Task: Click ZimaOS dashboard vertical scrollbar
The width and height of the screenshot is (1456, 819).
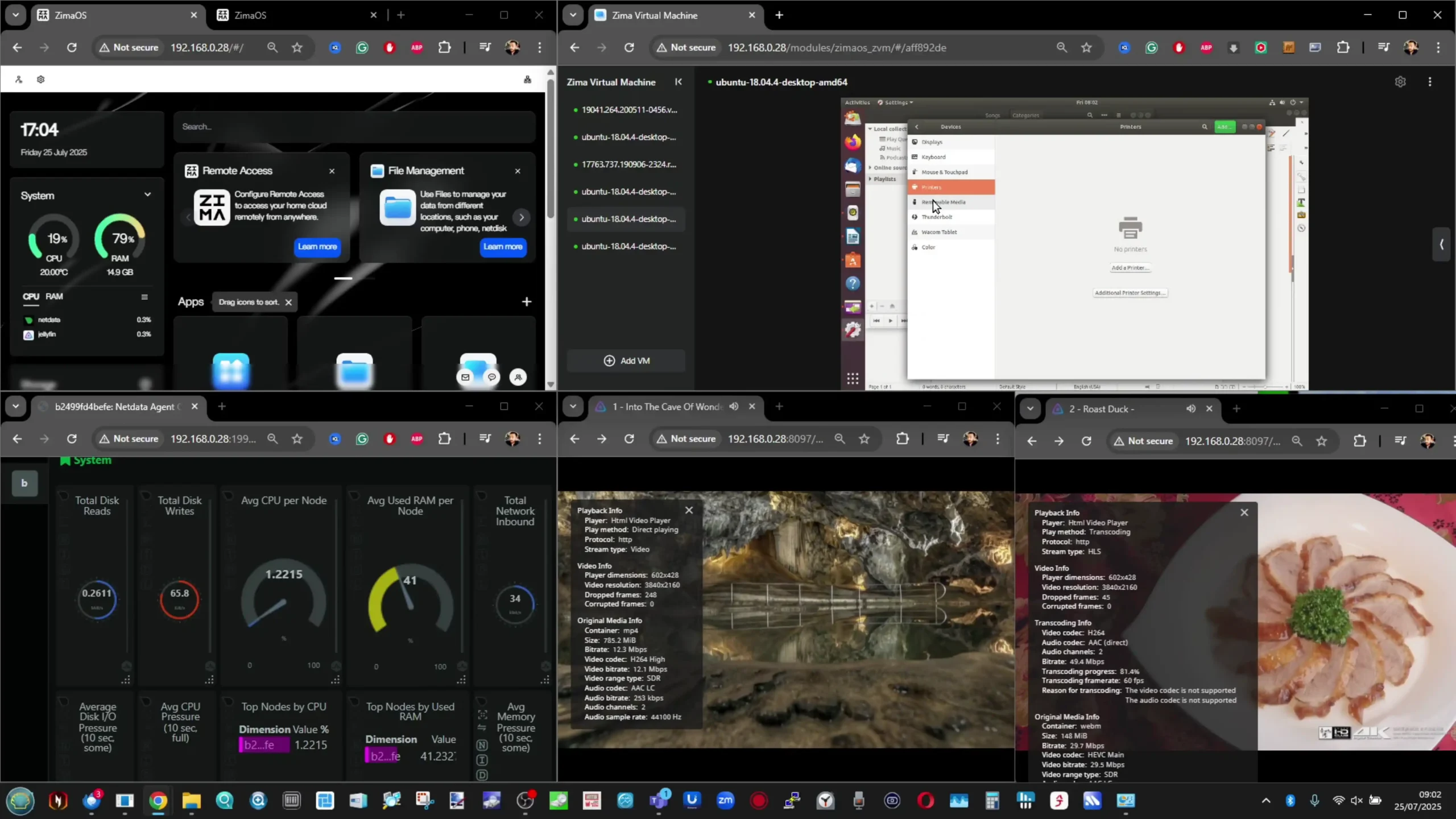Action: point(551,148)
